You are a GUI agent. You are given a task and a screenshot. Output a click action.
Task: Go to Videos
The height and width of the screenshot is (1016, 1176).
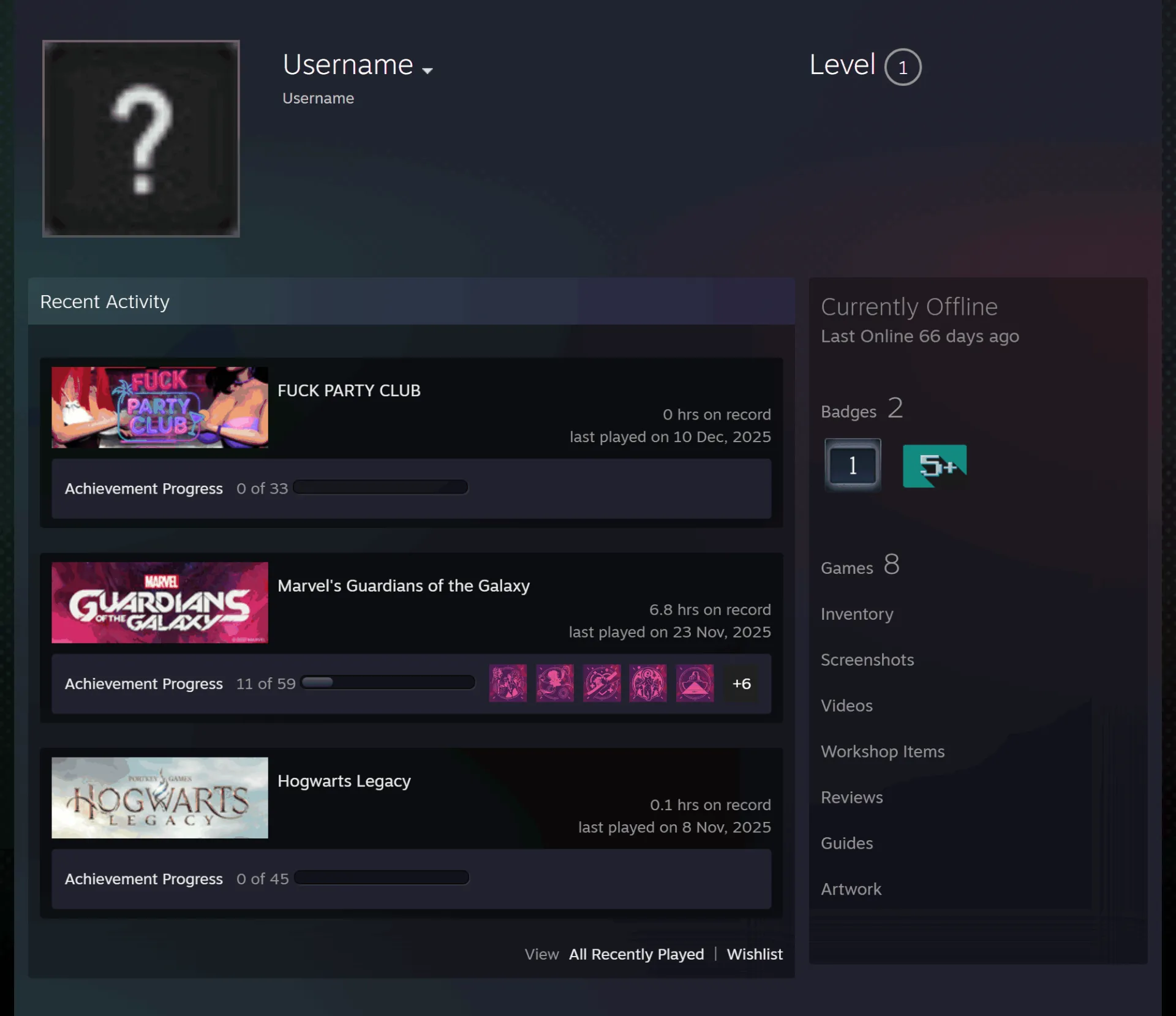846,706
